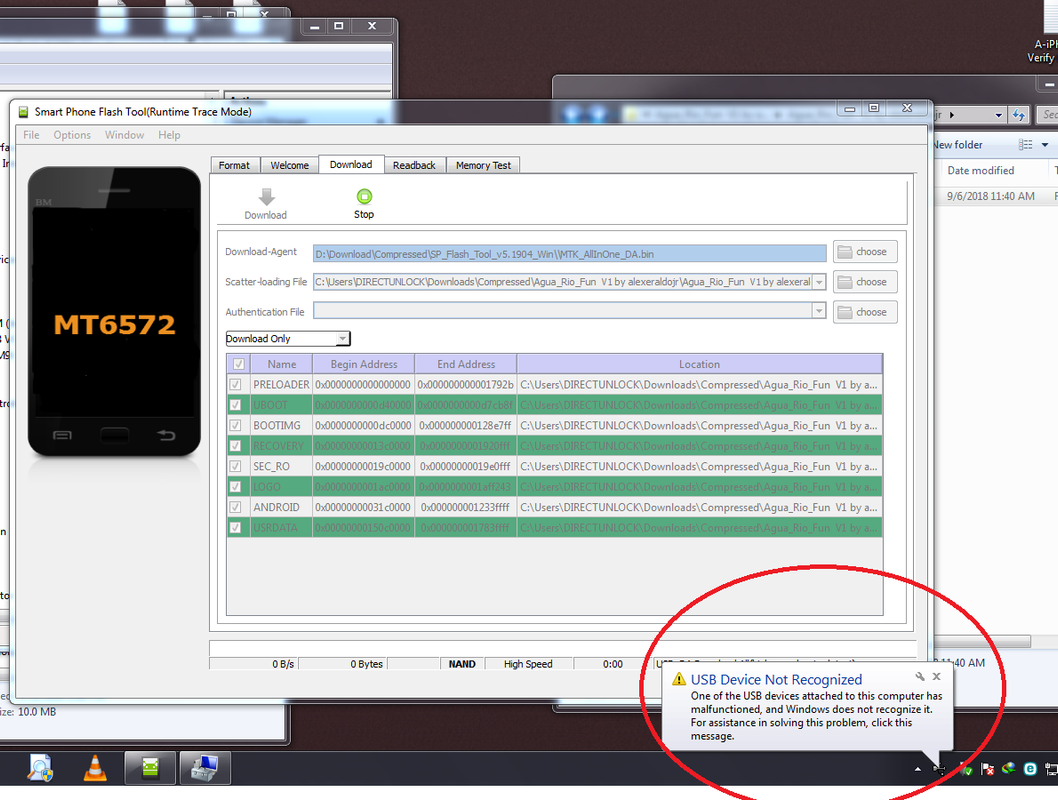Open Explorer view options dropdown arrow
The width and height of the screenshot is (1058, 800).
pyautogui.click(x=1045, y=144)
